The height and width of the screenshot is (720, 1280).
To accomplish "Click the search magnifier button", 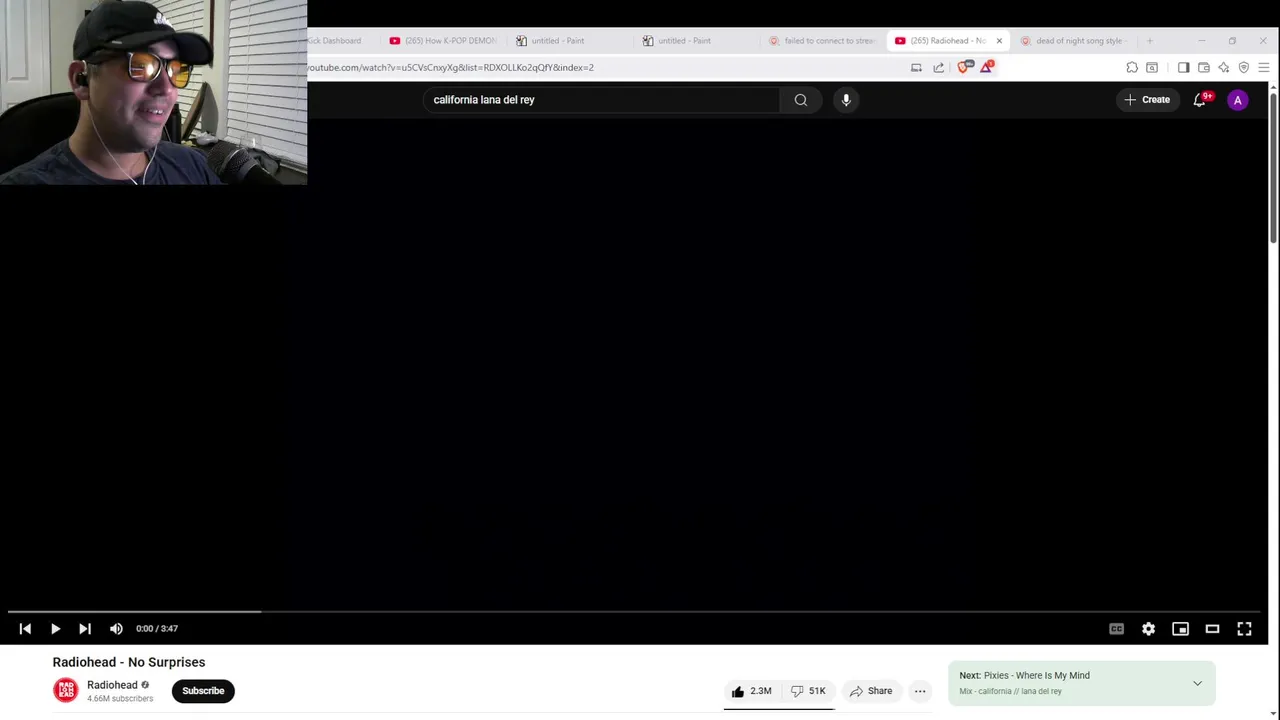I will coord(800,100).
